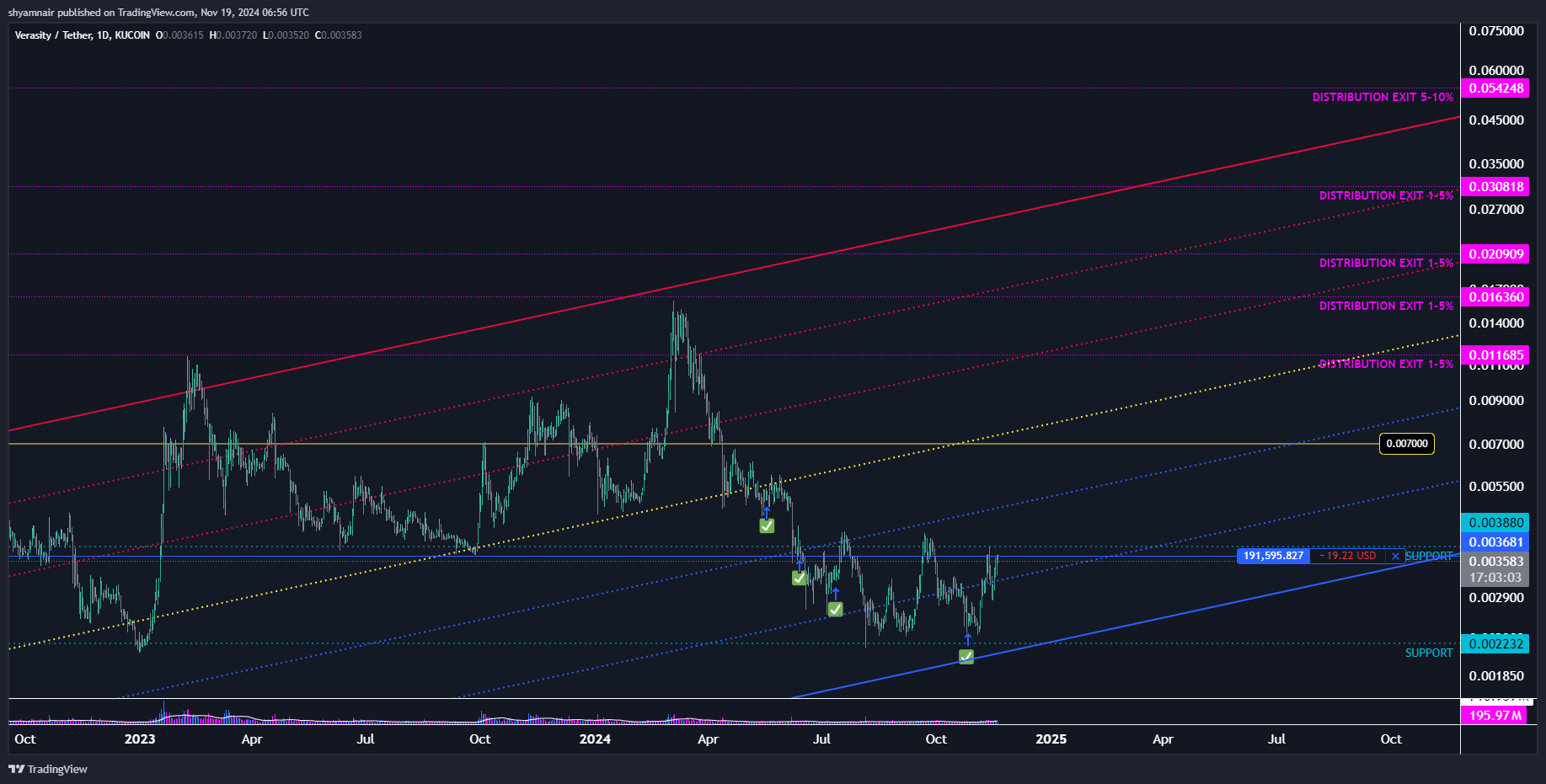This screenshot has width=1546, height=784.
Task: Click DISTRIBUTION EXIT 1-5% label under 0.030818 line
Action: pyautogui.click(x=1386, y=196)
